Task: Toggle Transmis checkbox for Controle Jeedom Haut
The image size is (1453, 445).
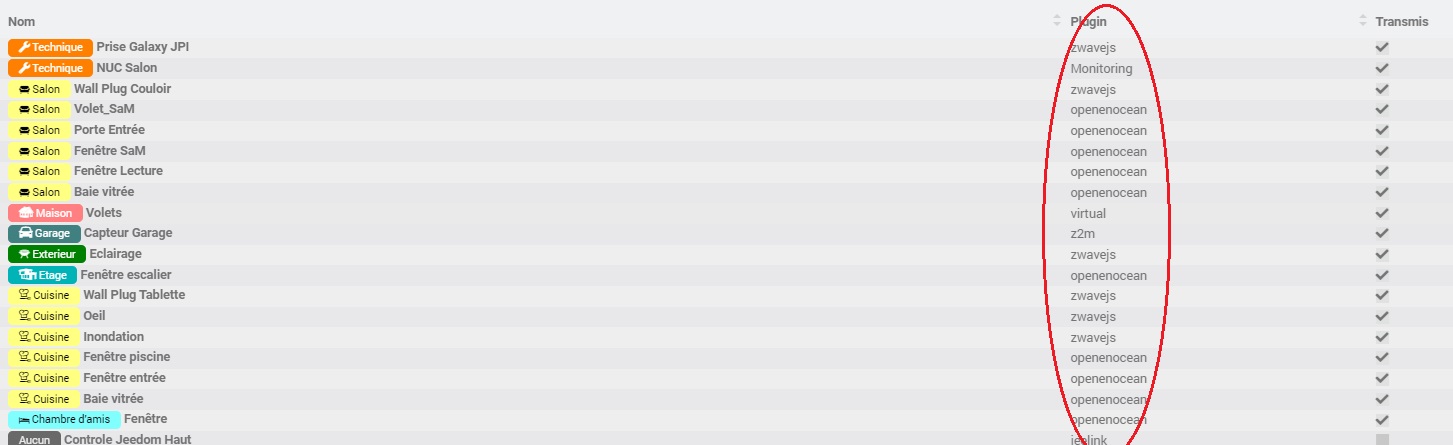Action: click(1382, 439)
